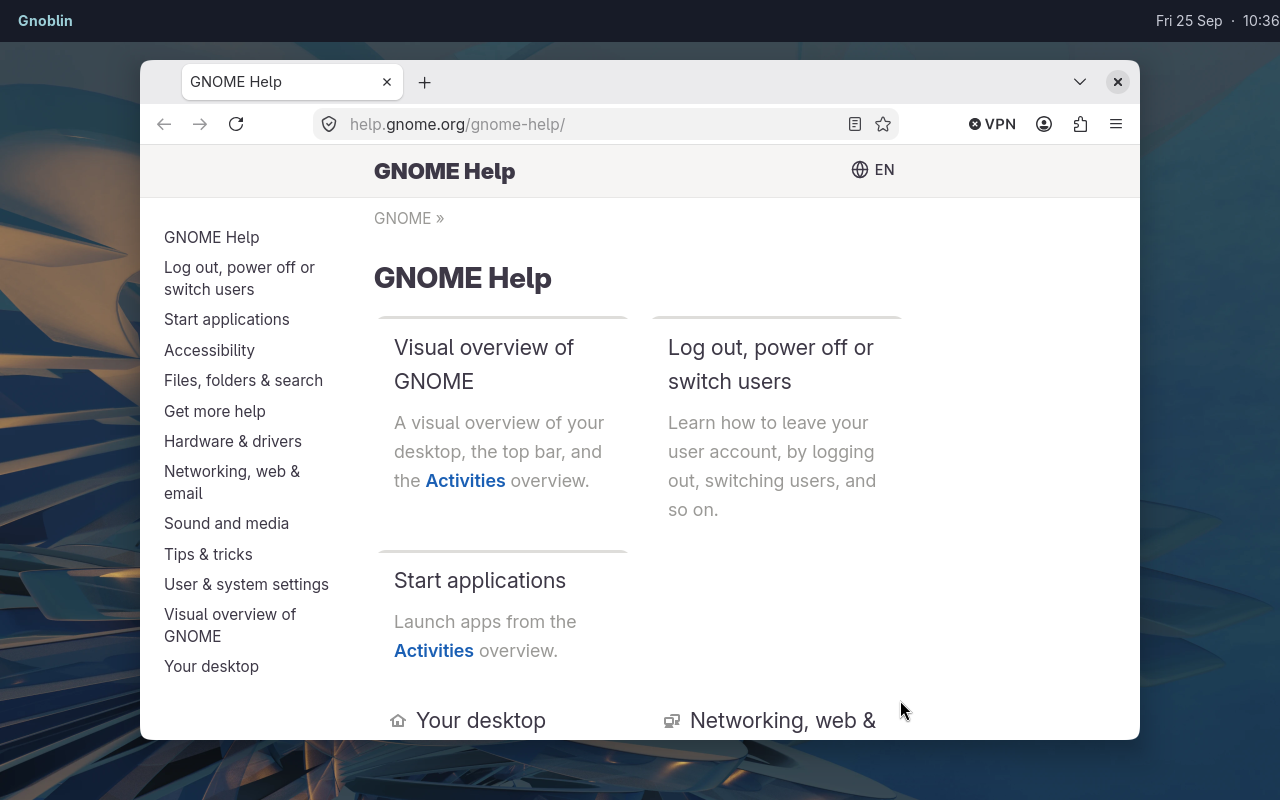
Task: Open sidebar link Files, folders & search
Action: coord(243,381)
